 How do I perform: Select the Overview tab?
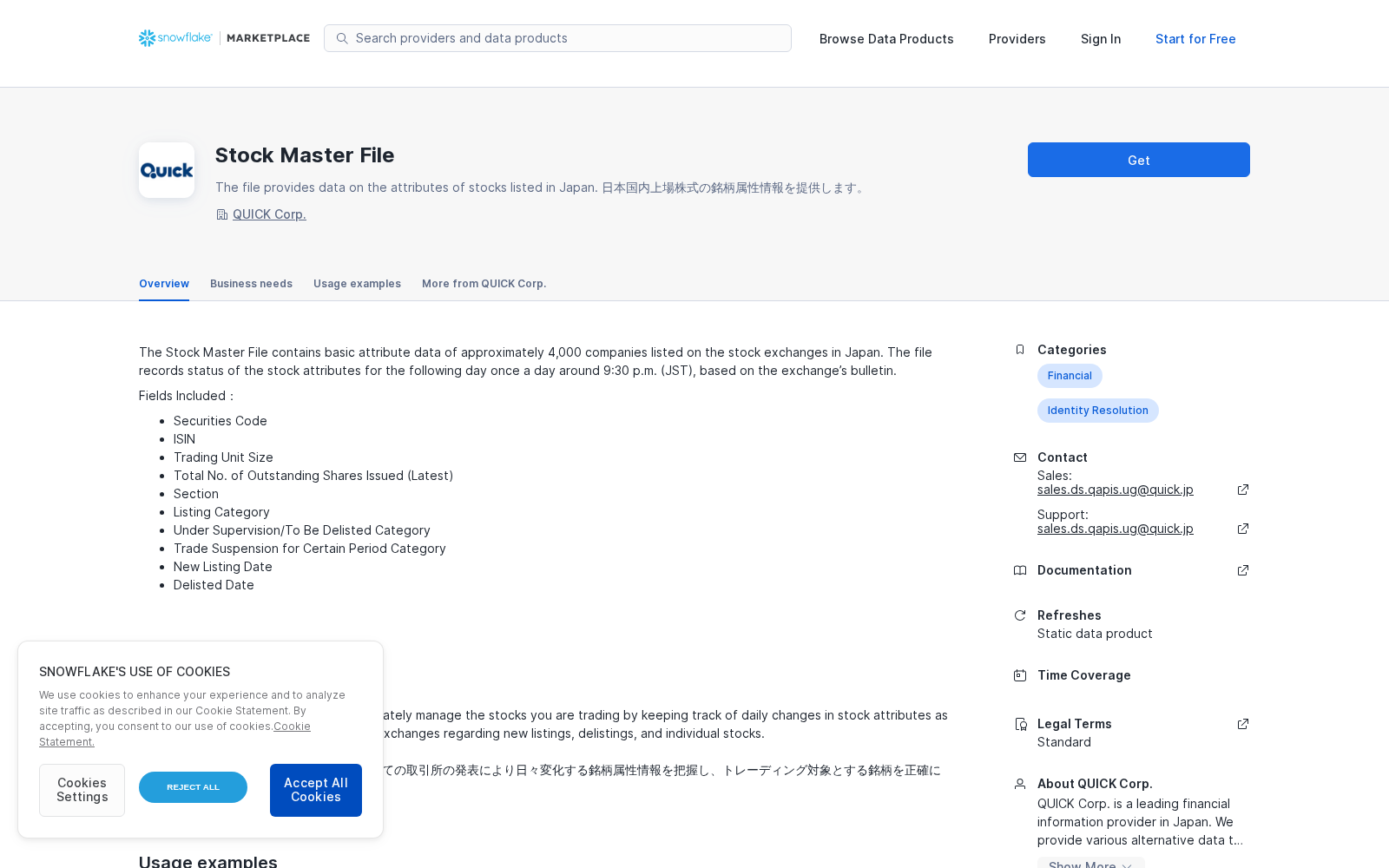click(x=164, y=284)
